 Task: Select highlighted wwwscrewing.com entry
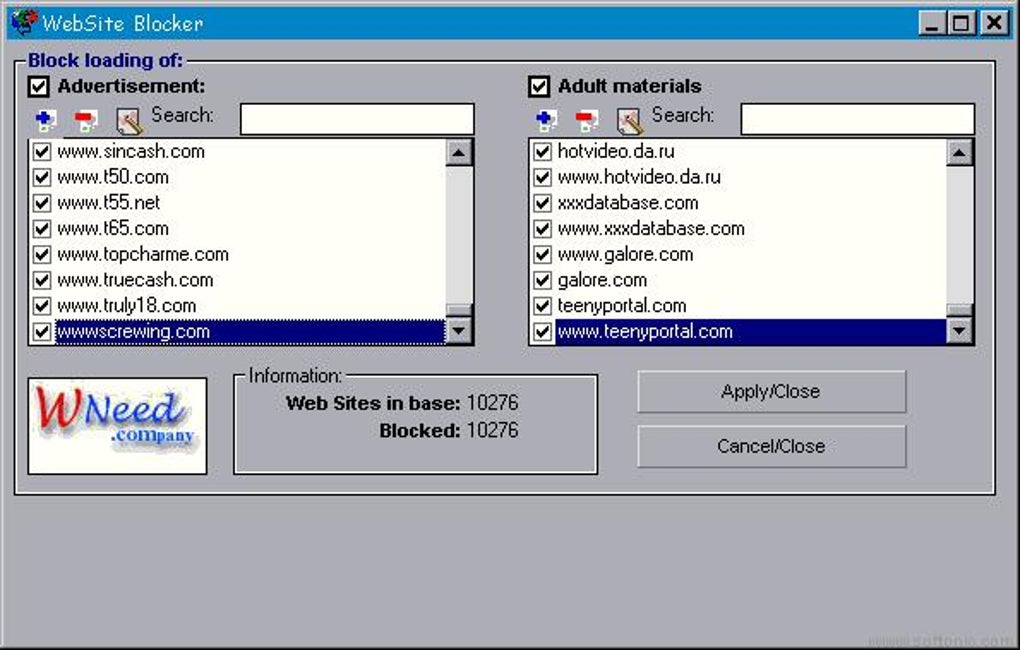coord(250,332)
